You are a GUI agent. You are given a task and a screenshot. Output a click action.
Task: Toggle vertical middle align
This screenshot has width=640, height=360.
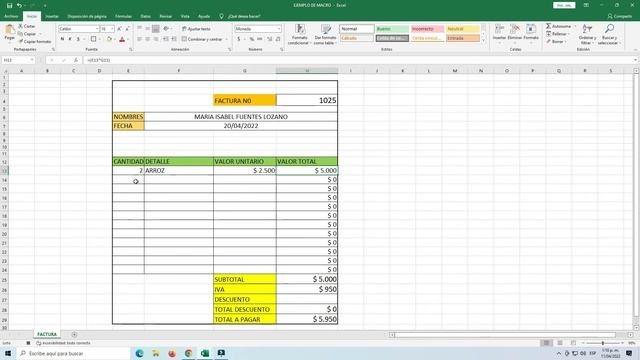click(148, 29)
